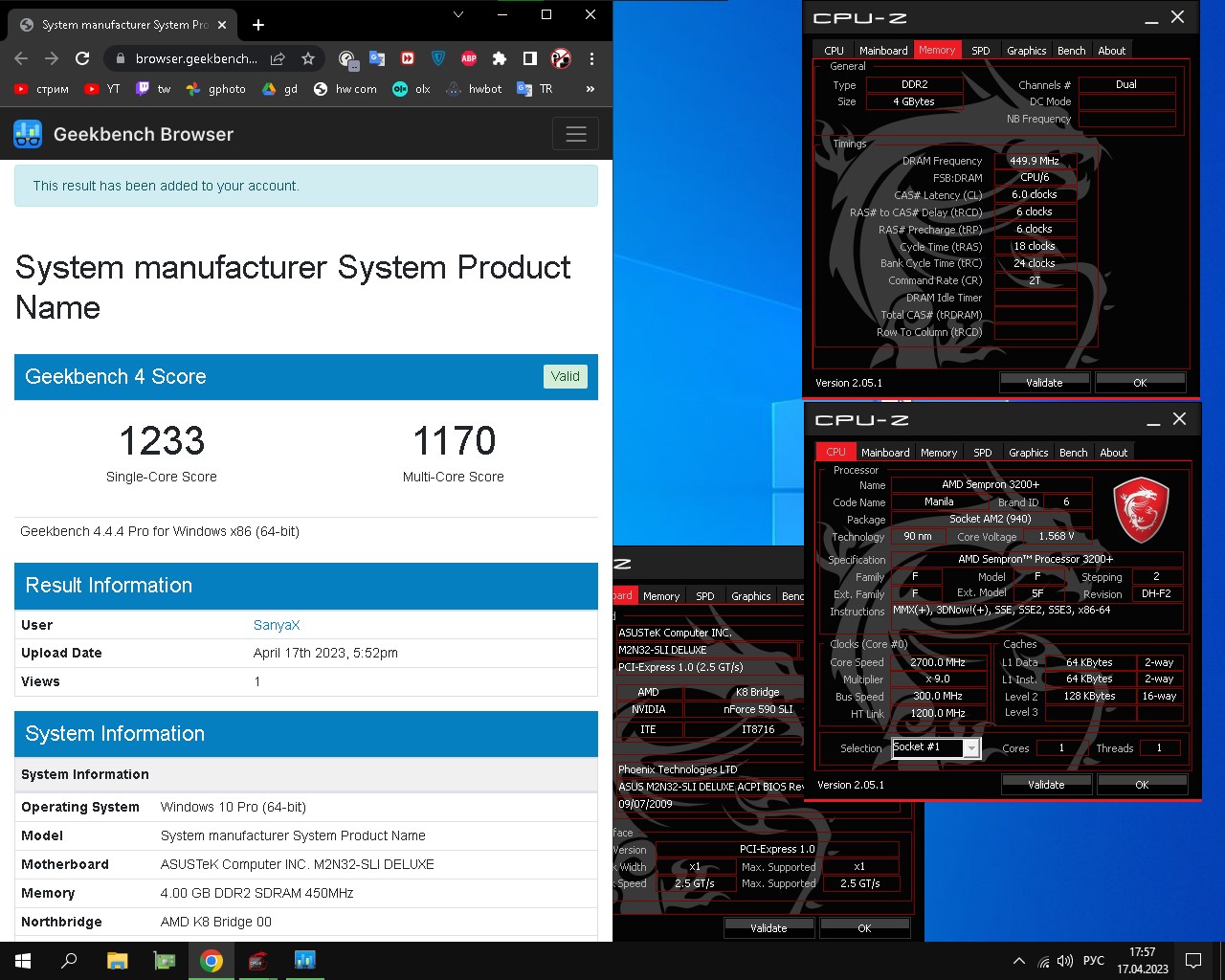The width and height of the screenshot is (1225, 980).
Task: Open the gd Google Drive bookmark
Action: (280, 89)
